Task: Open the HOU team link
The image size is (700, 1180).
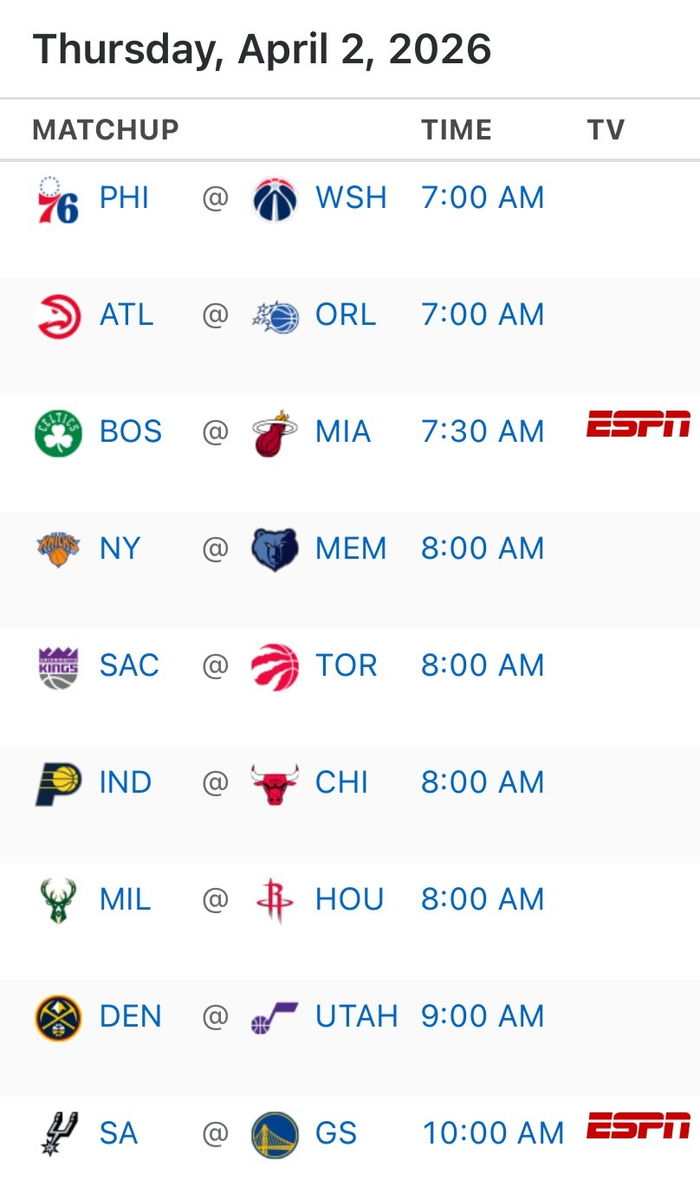Action: 349,900
